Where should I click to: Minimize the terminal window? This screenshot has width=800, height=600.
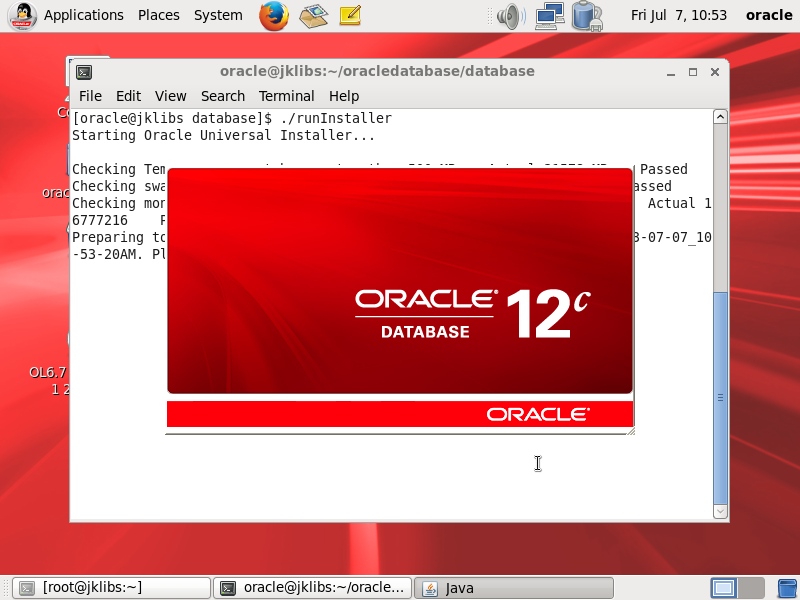tap(671, 72)
